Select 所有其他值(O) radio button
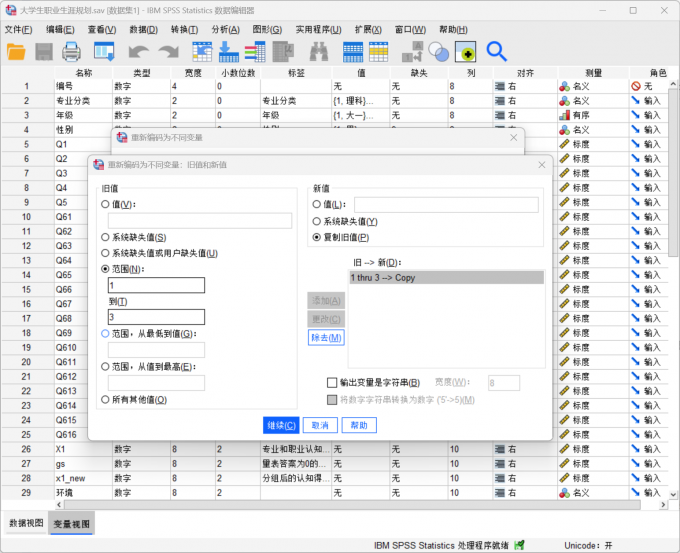 point(105,399)
